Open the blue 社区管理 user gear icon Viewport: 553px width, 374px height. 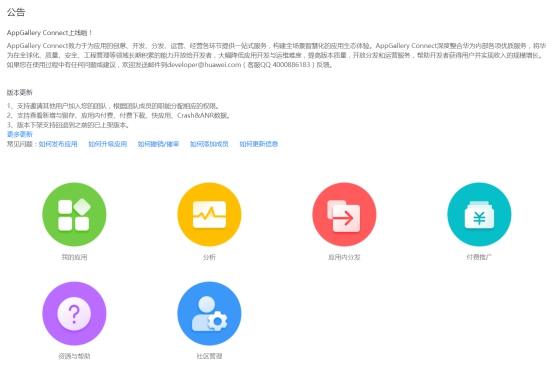[x=209, y=313]
